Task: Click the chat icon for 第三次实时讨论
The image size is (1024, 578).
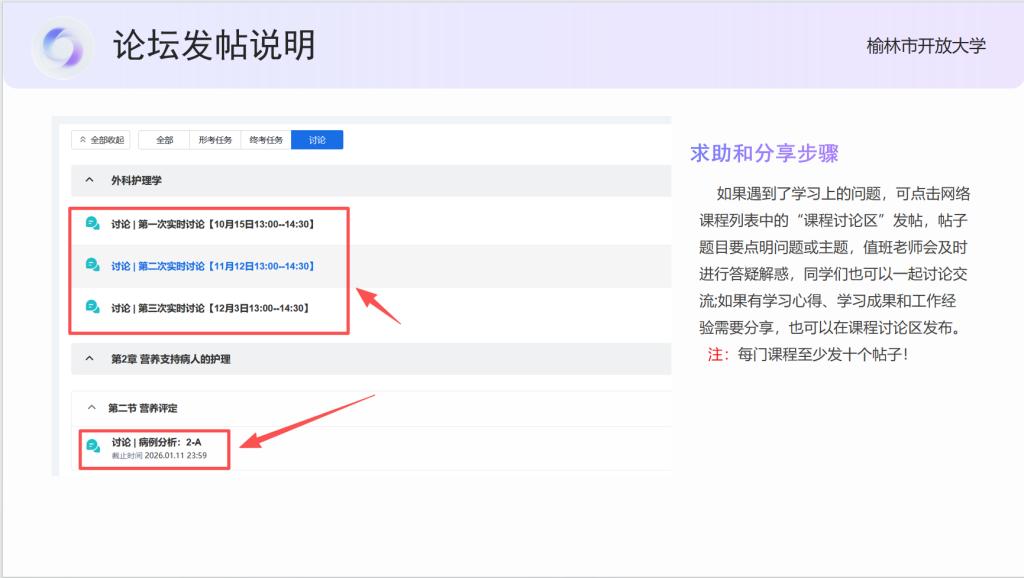Action: 93,307
